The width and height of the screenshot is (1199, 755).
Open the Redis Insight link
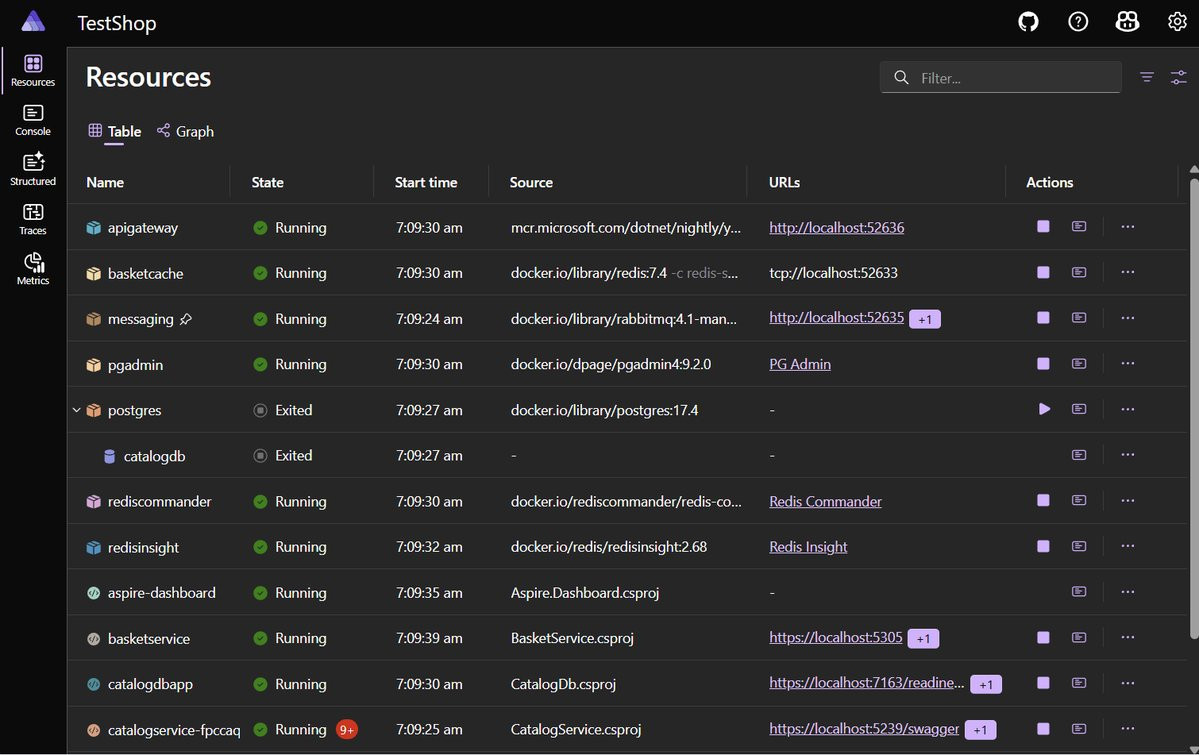[808, 547]
